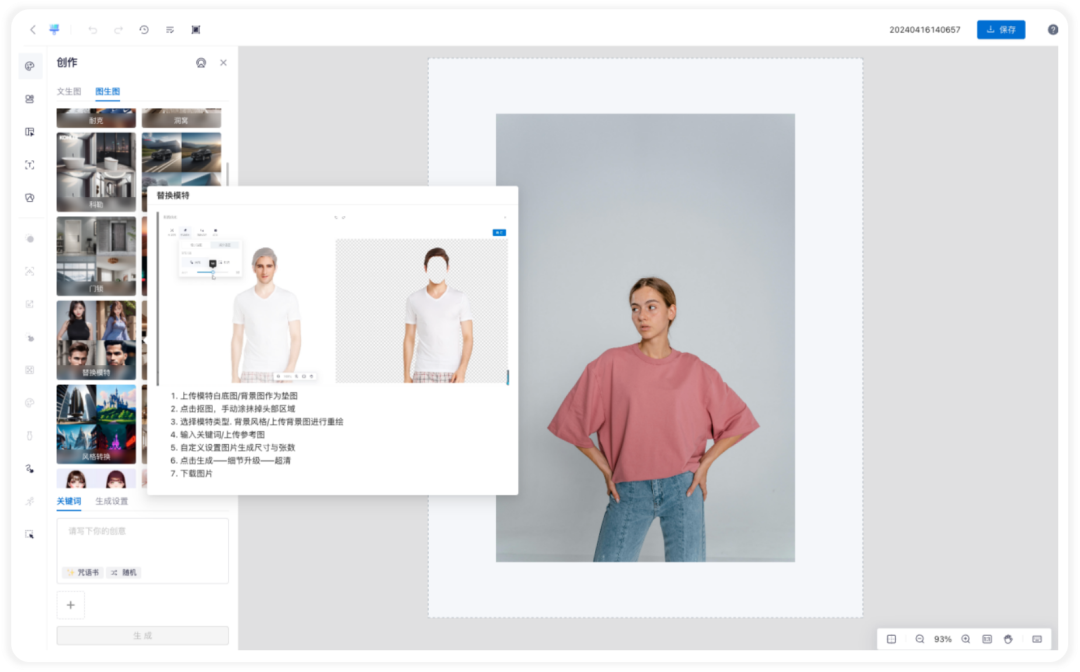Click the plus upload image box
Viewport: 1080px width, 672px height.
click(x=71, y=605)
